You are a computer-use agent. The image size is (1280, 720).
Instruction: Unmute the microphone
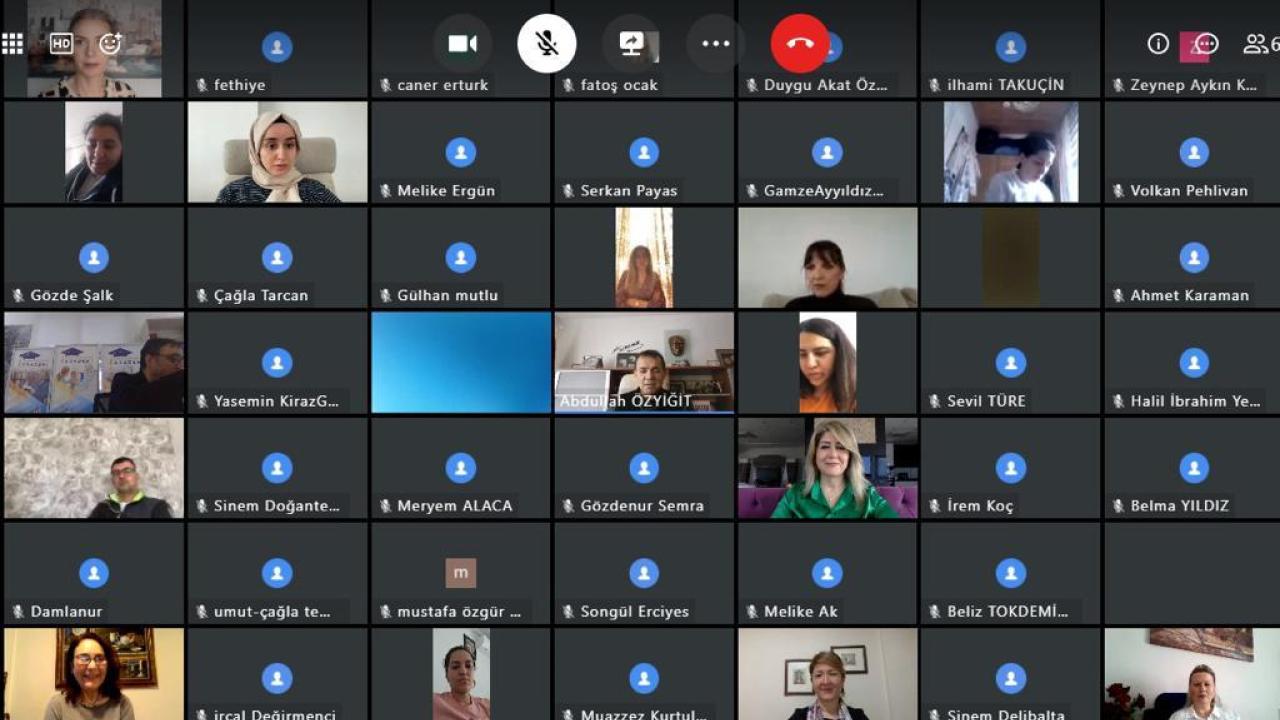[x=546, y=43]
